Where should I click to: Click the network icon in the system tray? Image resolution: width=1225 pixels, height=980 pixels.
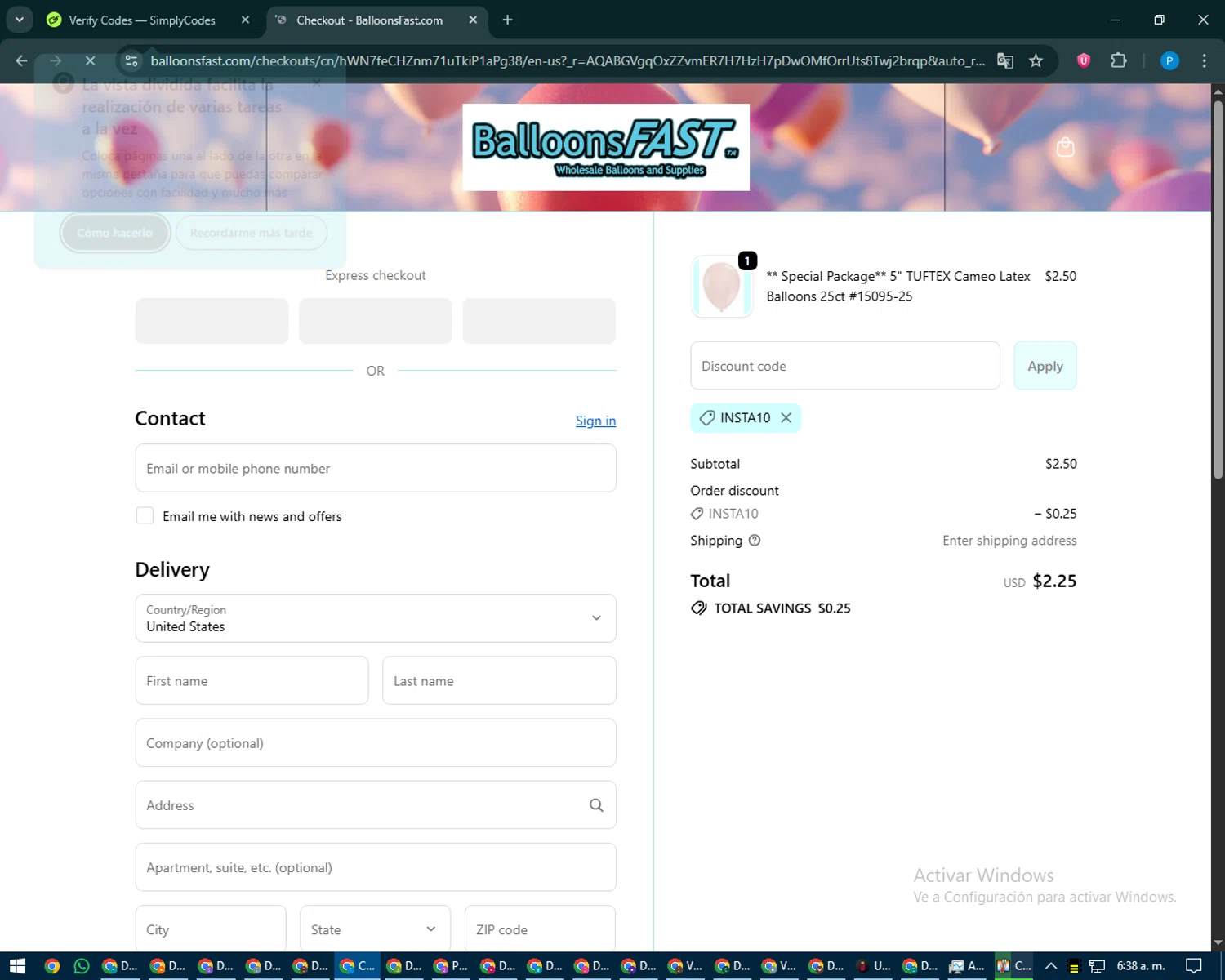(x=1097, y=966)
